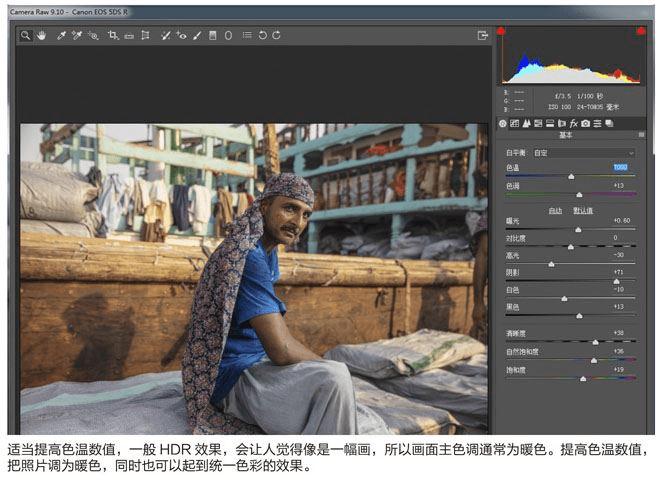
Task: Switch to the Tone Curve panel tab
Action: pyautogui.click(x=514, y=123)
